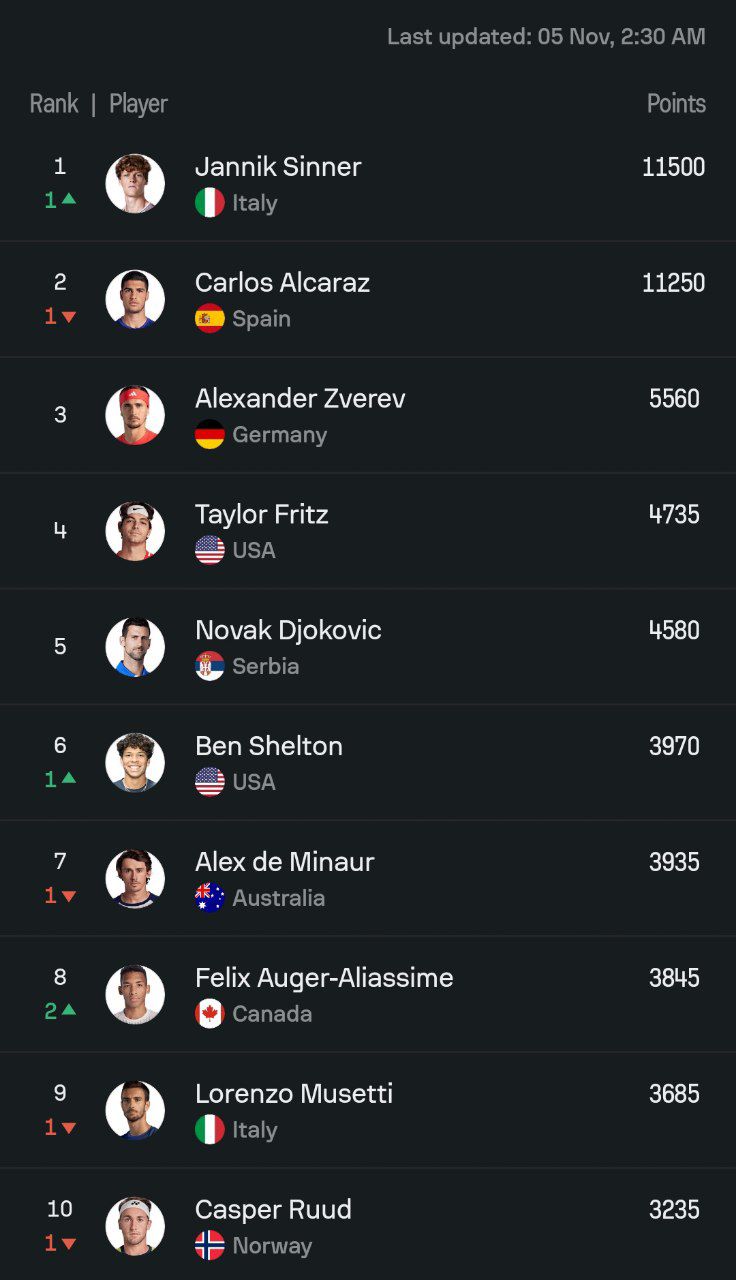Click the Norway flag under Casper Ruud
The image size is (736, 1280).
(210, 1246)
